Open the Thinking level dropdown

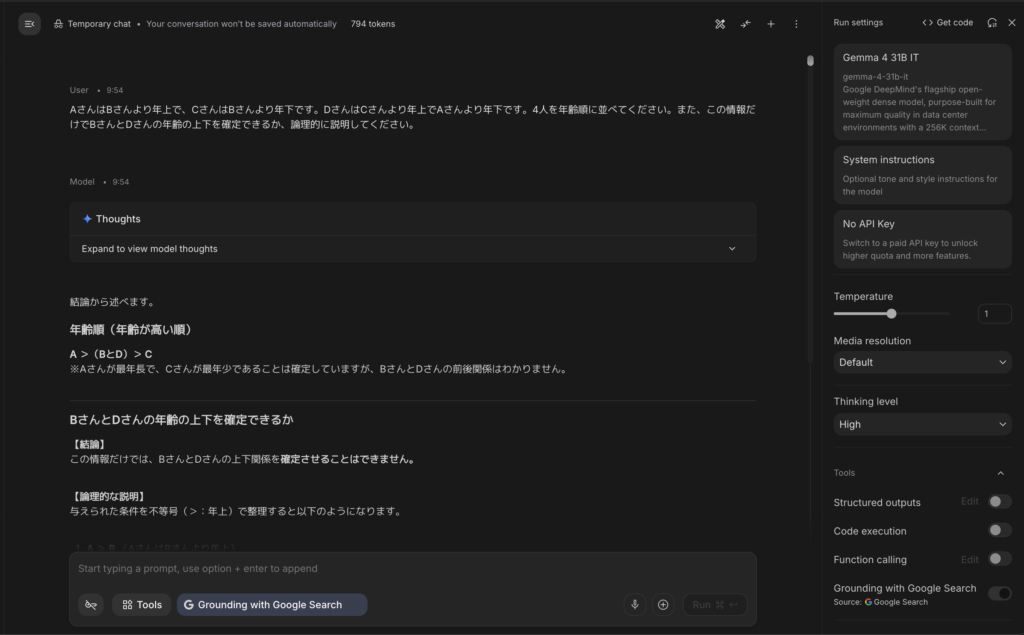(921, 424)
